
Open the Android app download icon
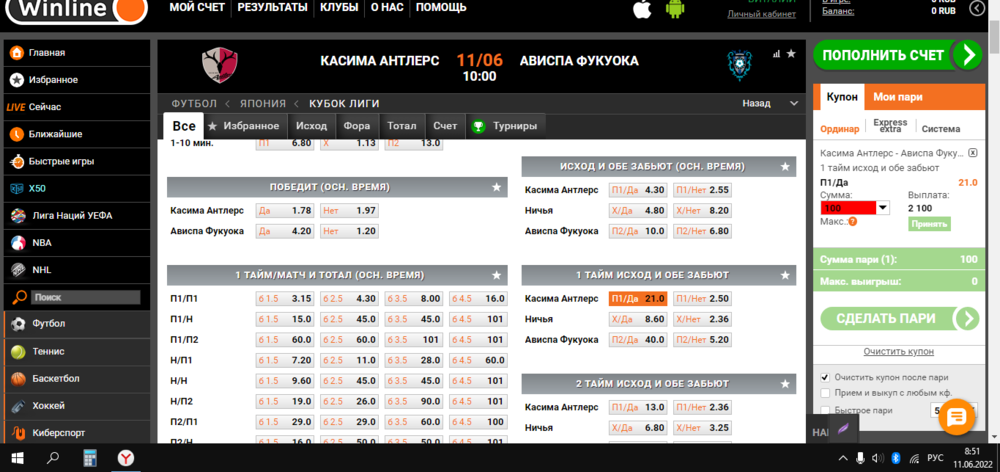(x=676, y=8)
